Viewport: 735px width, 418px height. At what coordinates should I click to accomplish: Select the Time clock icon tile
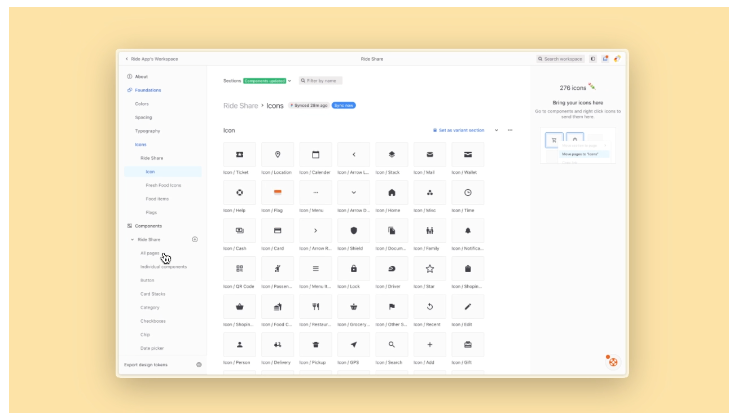pyautogui.click(x=467, y=193)
